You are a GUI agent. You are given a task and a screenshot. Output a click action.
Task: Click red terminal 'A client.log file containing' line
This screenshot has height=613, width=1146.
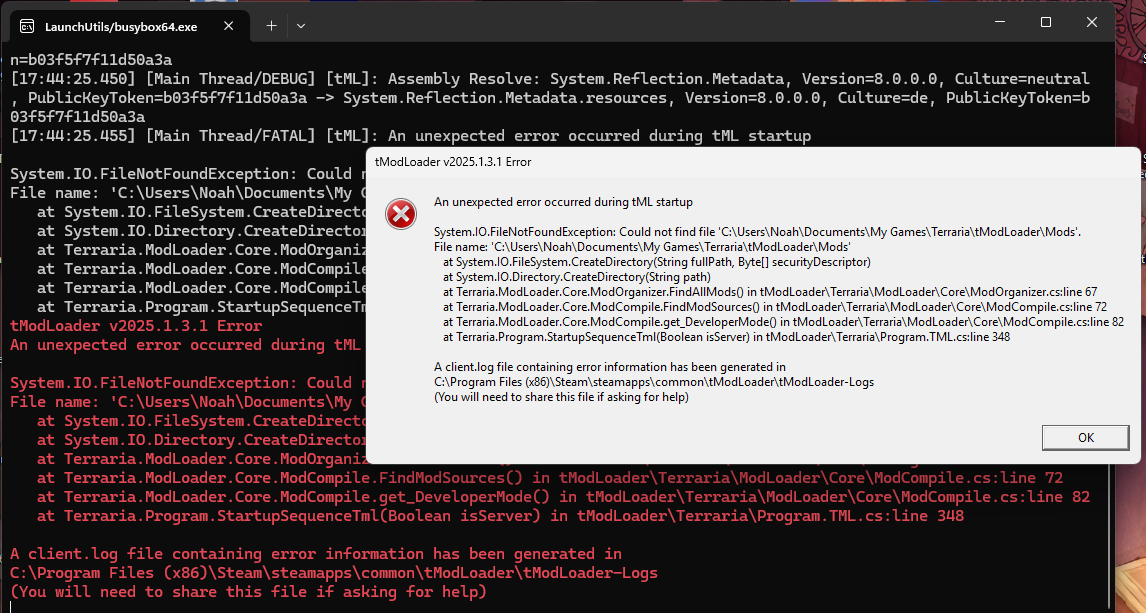[x=316, y=554]
